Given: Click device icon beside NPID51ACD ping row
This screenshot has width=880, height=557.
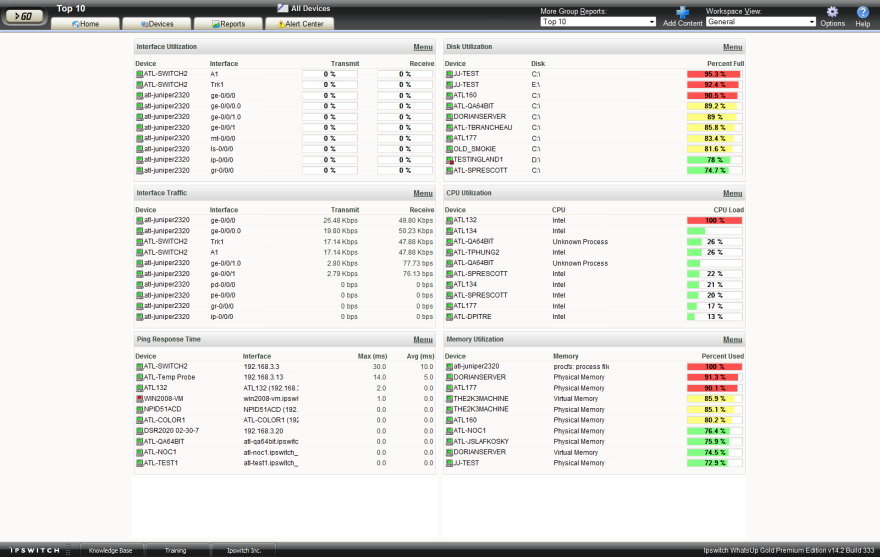Looking at the screenshot, I should click(139, 409).
